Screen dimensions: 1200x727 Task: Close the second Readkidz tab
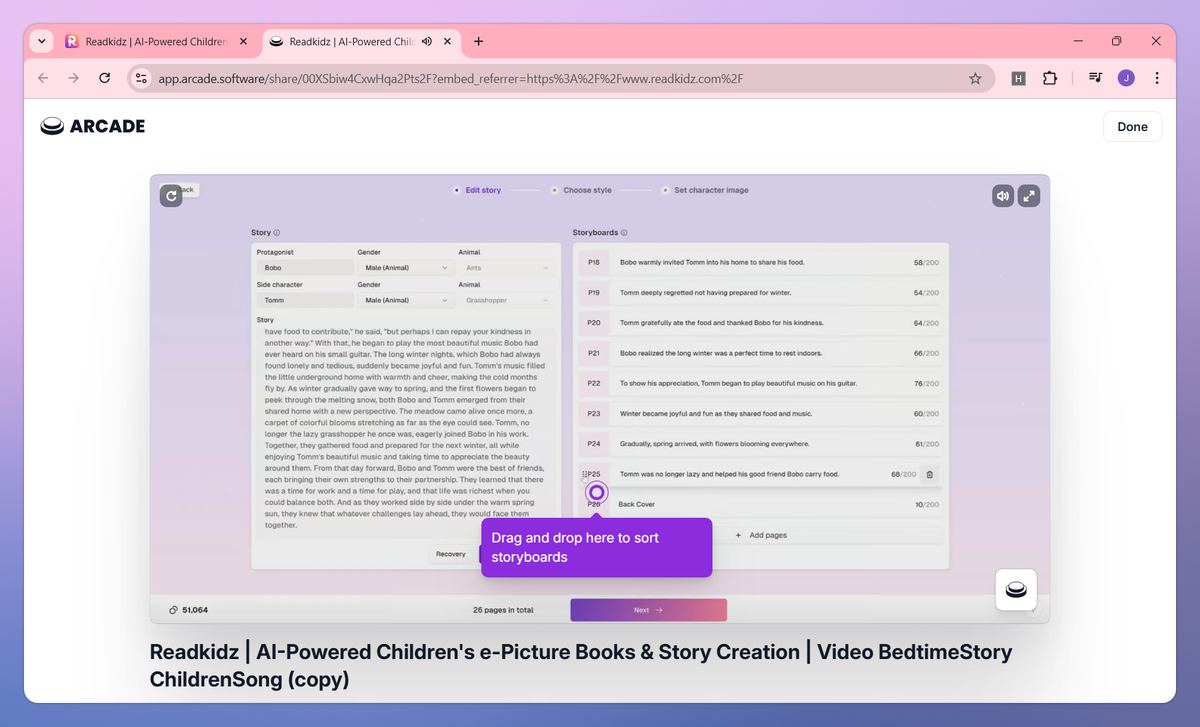click(x=448, y=41)
